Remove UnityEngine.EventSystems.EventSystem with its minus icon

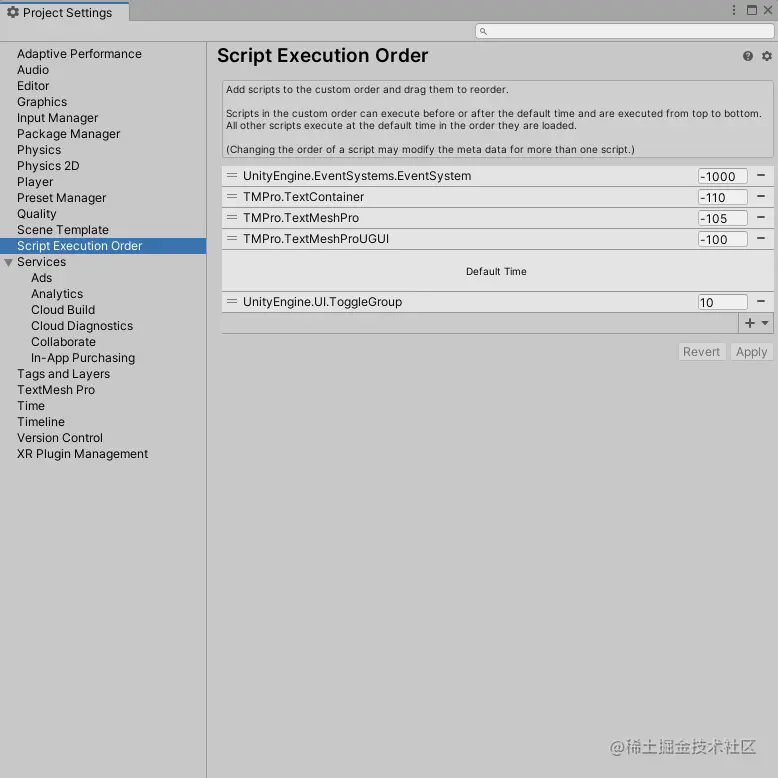761,175
